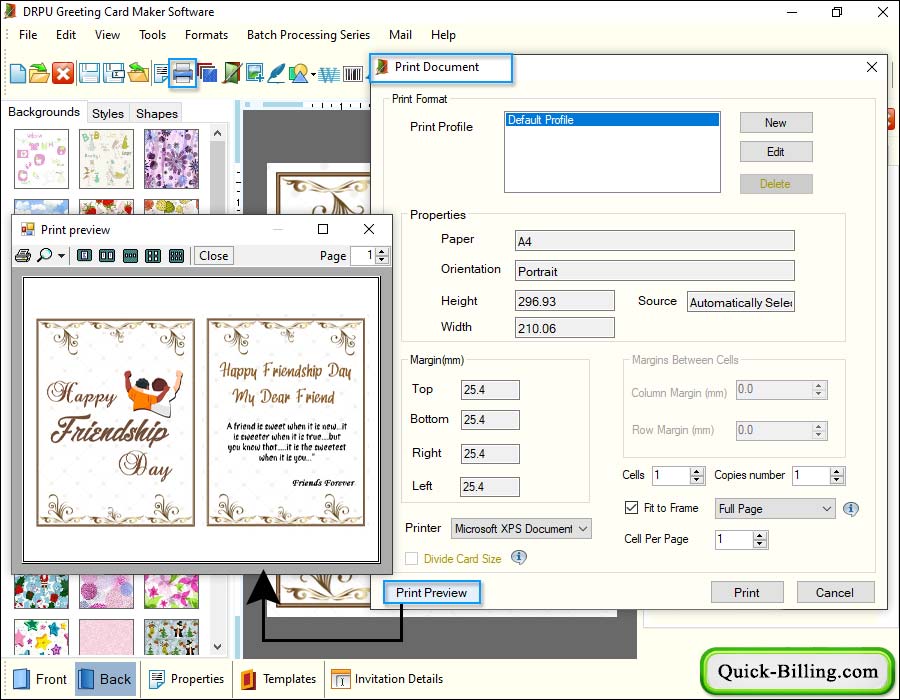Click the Print button in dialog
Viewport: 900px width, 700px height.
click(747, 593)
